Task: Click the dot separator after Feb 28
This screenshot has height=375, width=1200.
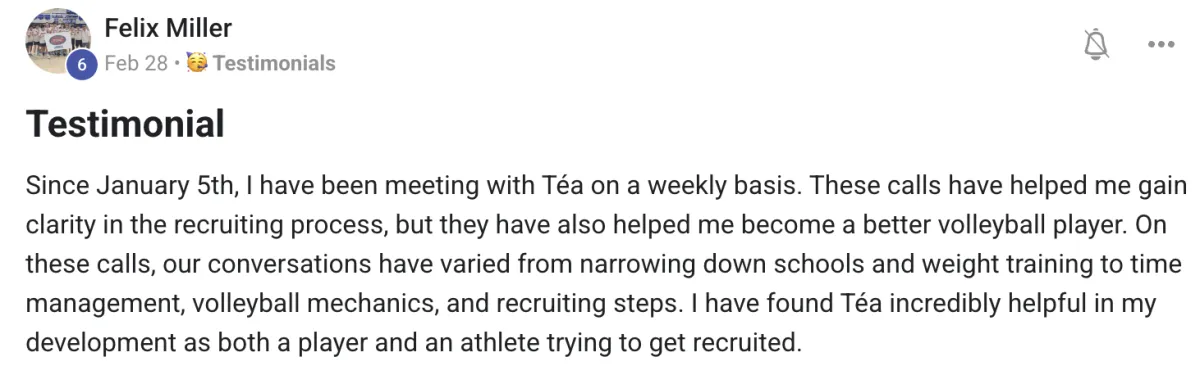Action: click(177, 64)
